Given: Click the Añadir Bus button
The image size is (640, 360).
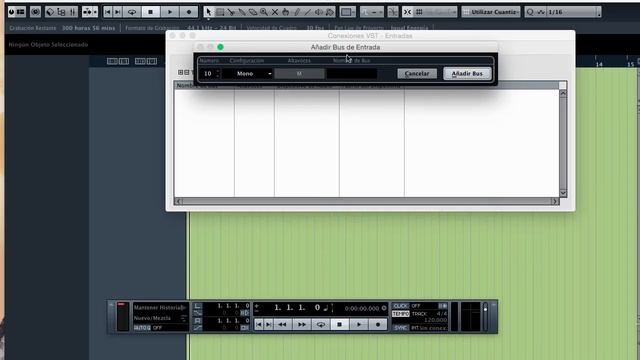Looking at the screenshot, I should (467, 73).
